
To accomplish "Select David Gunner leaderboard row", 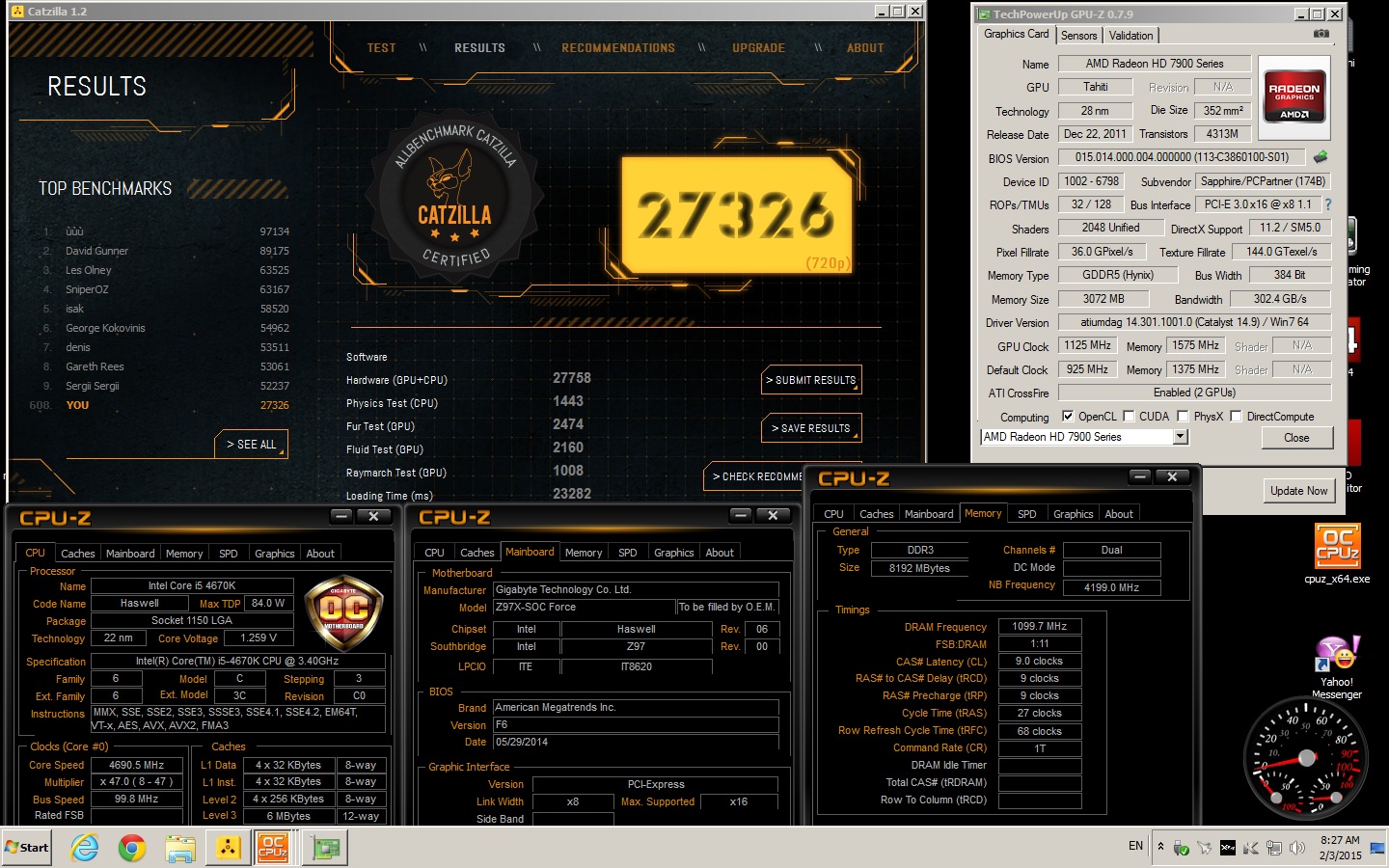I will (x=164, y=251).
